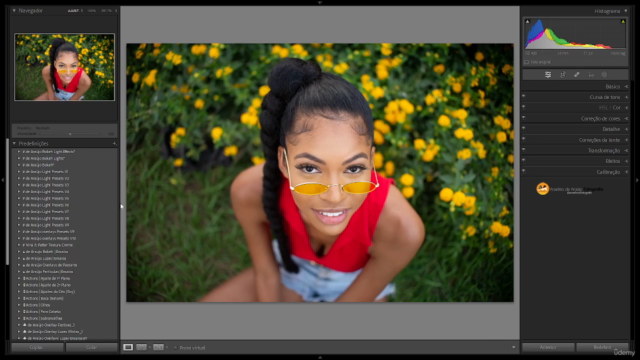Toggle the Curva de tons panel switch
This screenshot has height=360, width=640.
(524, 96)
